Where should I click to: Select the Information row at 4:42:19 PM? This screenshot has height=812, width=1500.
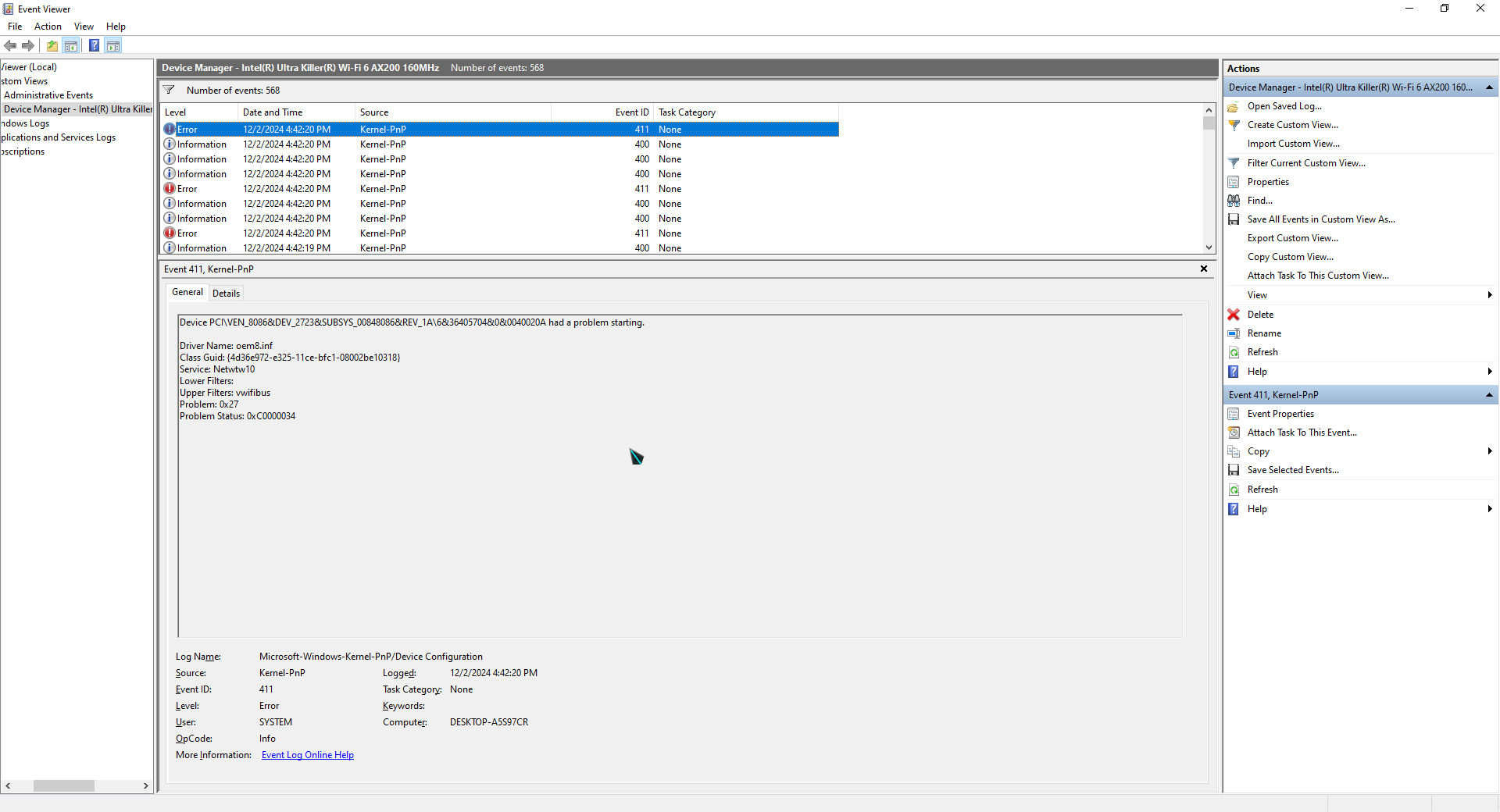pos(500,248)
